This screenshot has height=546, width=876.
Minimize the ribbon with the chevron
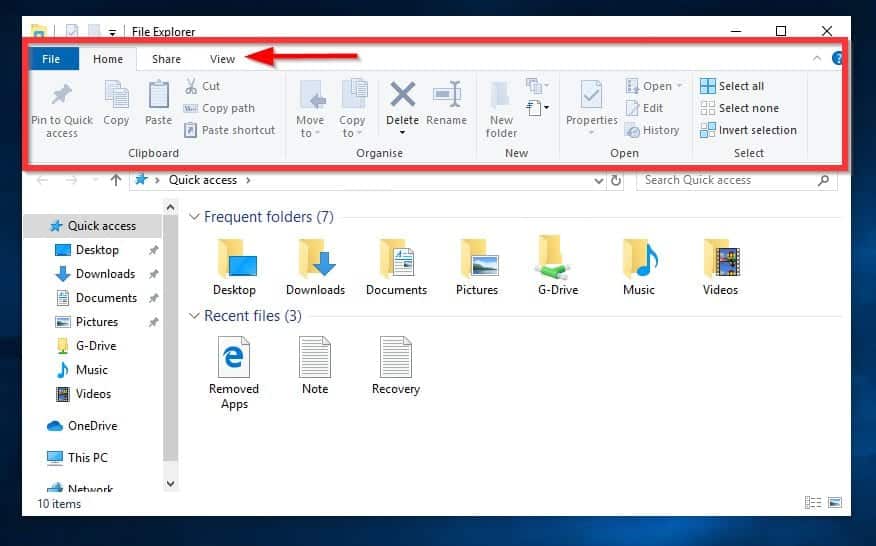817,58
